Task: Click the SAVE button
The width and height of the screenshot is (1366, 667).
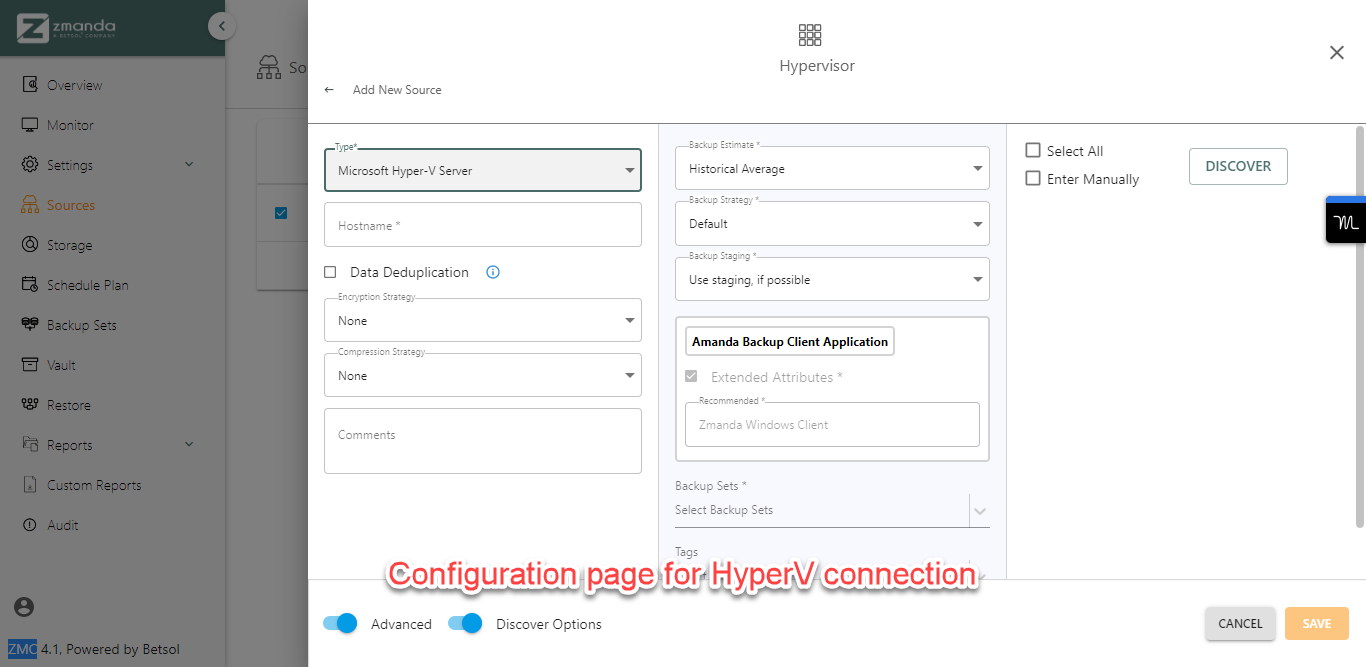Action: [1316, 623]
